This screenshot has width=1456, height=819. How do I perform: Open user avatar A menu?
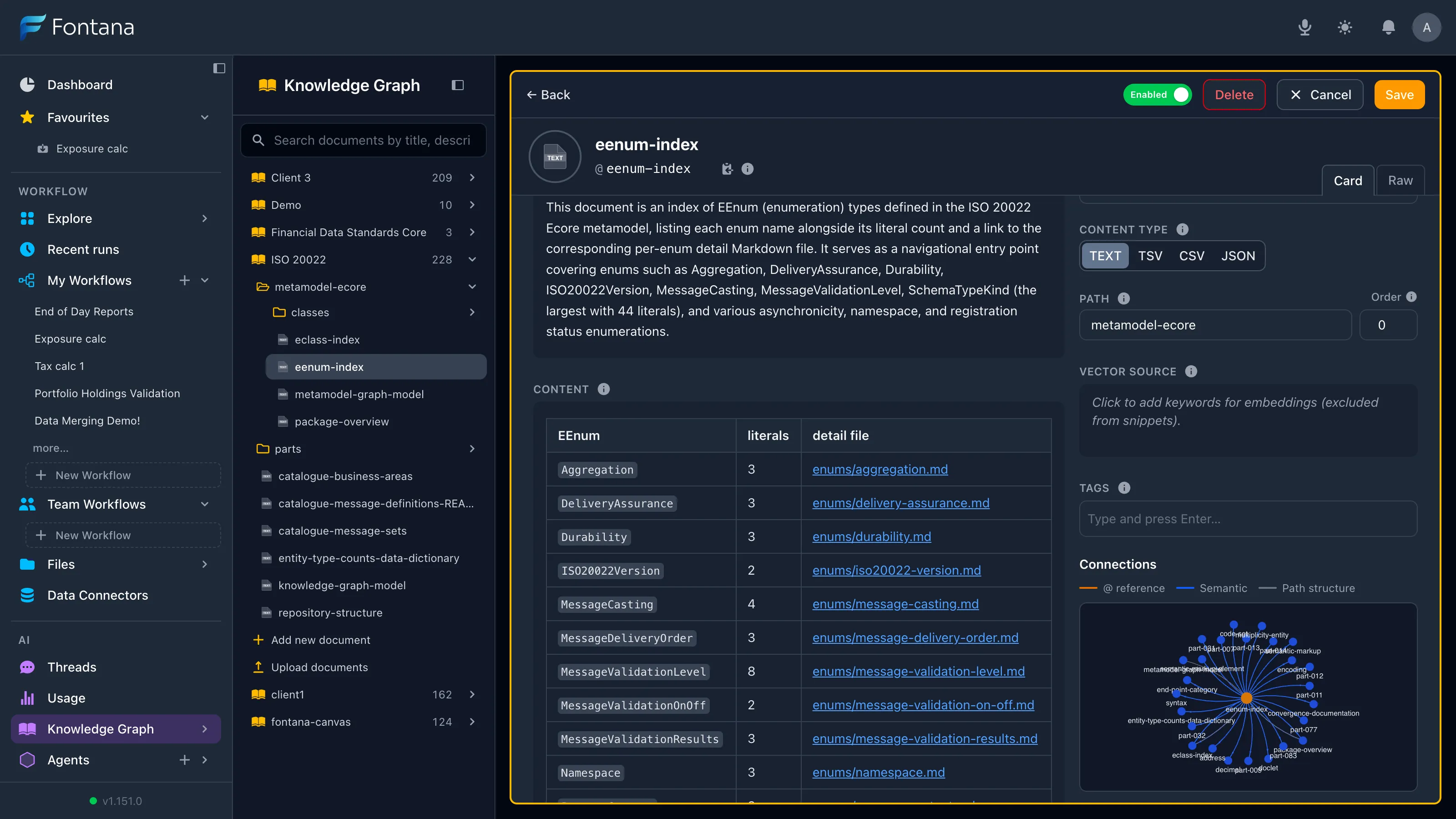[x=1426, y=27]
